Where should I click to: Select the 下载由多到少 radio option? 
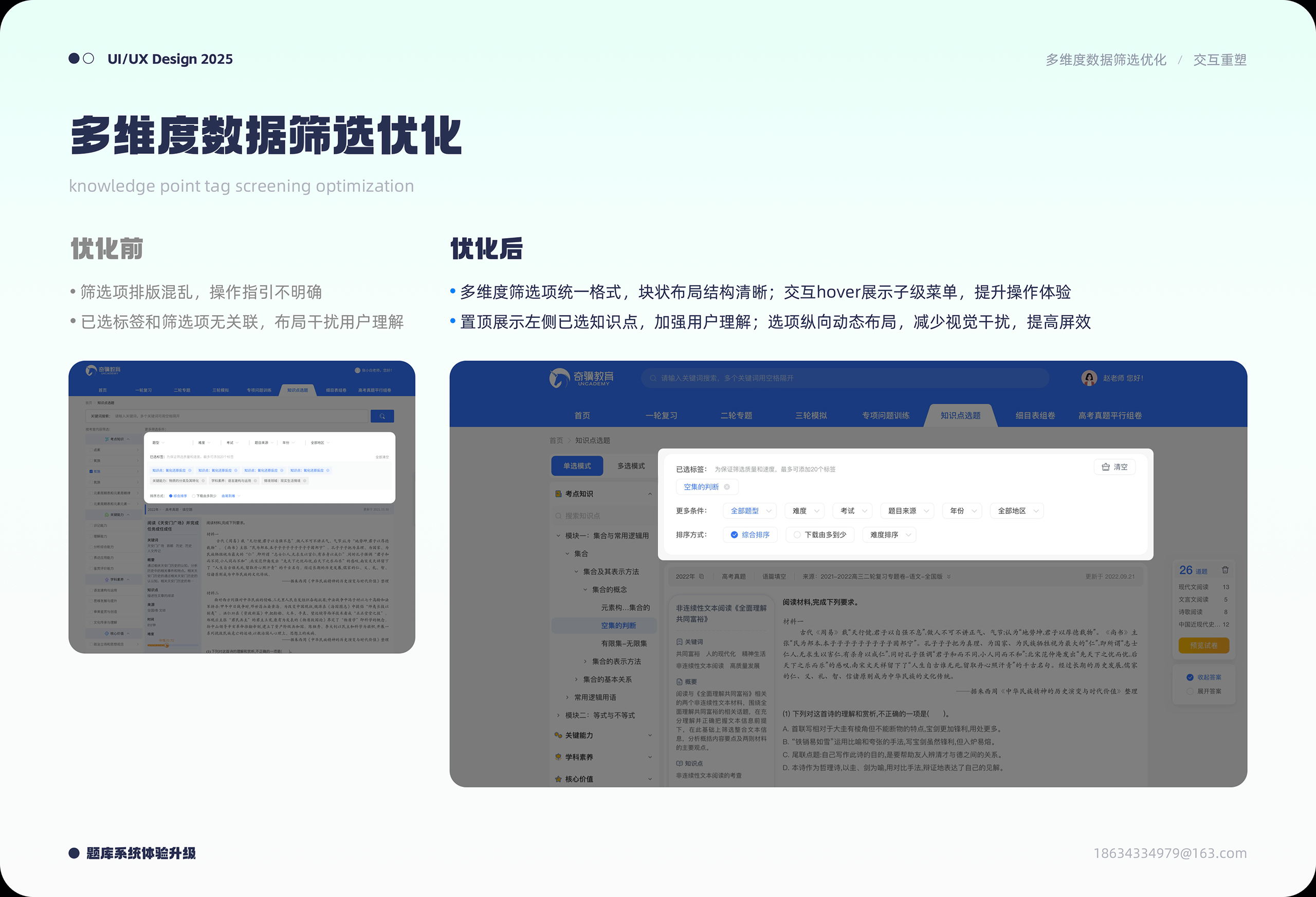pos(797,534)
